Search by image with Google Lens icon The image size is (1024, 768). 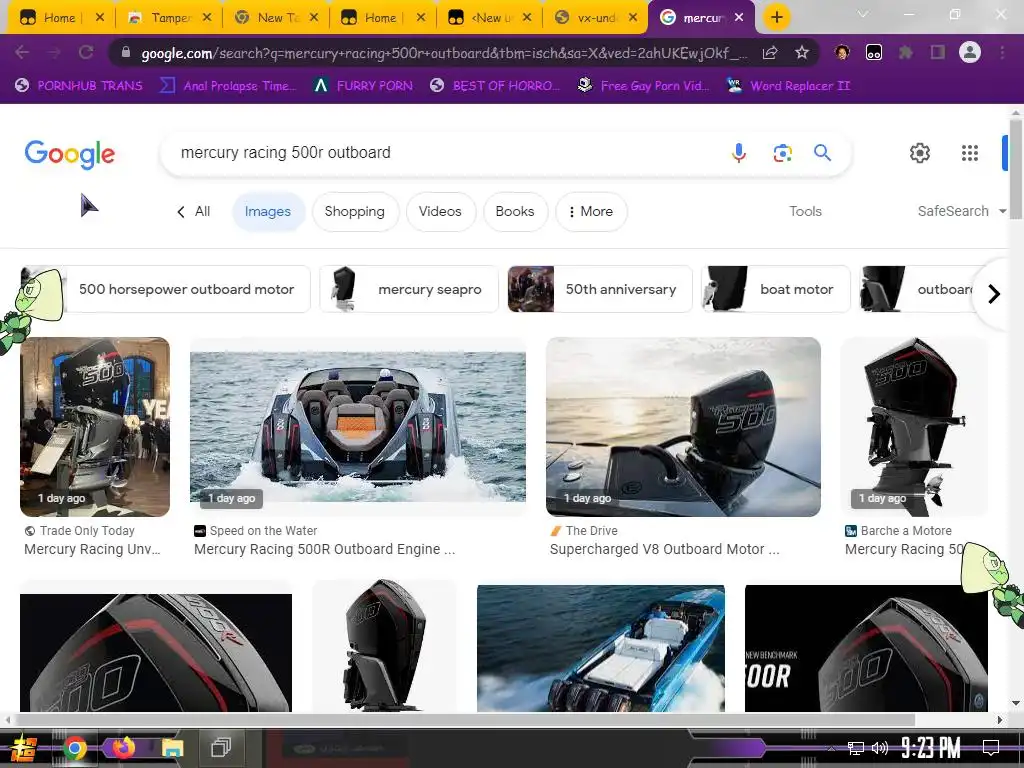[x=782, y=153]
